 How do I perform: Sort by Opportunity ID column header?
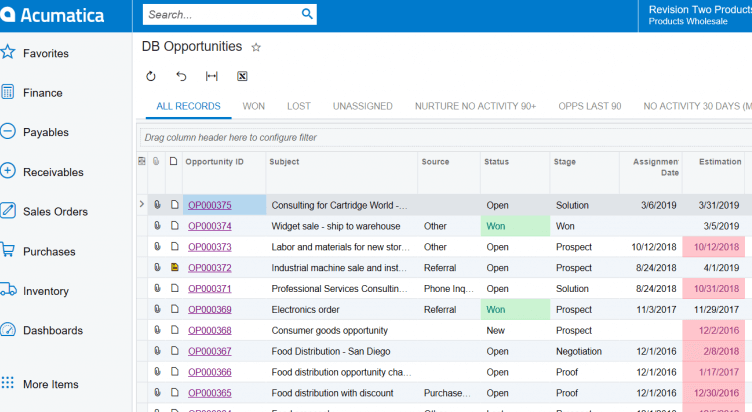pyautogui.click(x=214, y=162)
